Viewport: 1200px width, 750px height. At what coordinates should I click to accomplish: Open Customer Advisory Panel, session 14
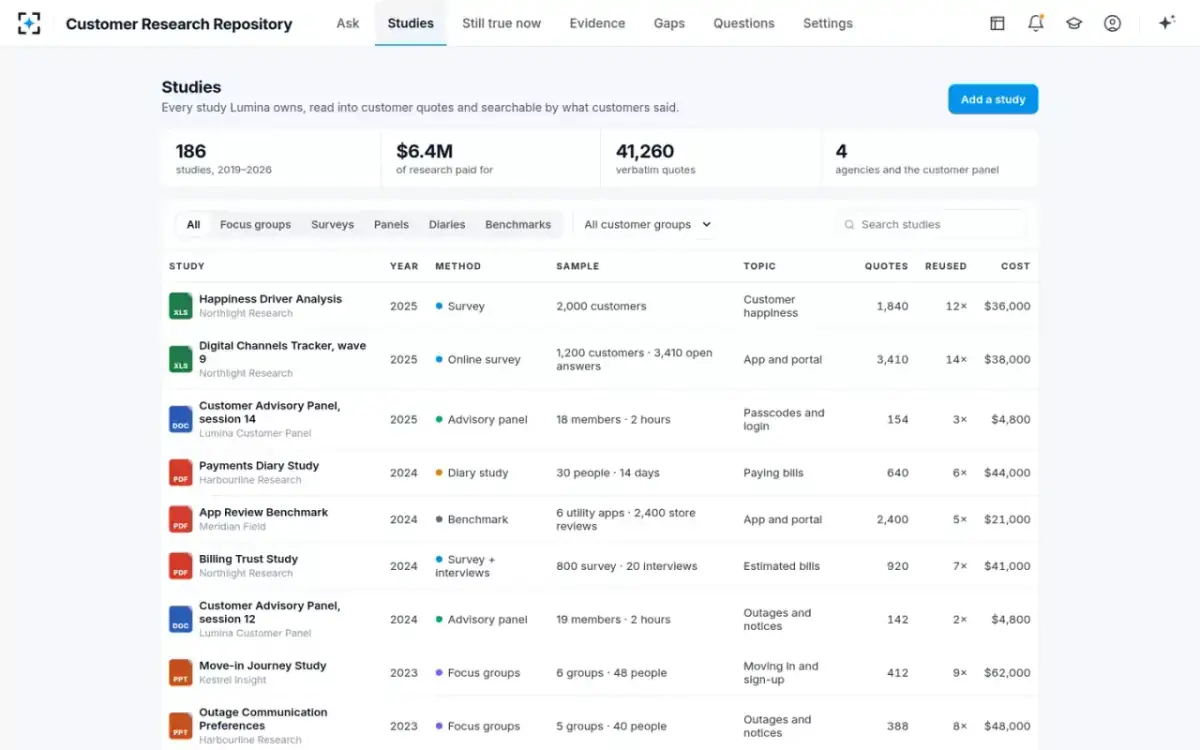pos(269,412)
